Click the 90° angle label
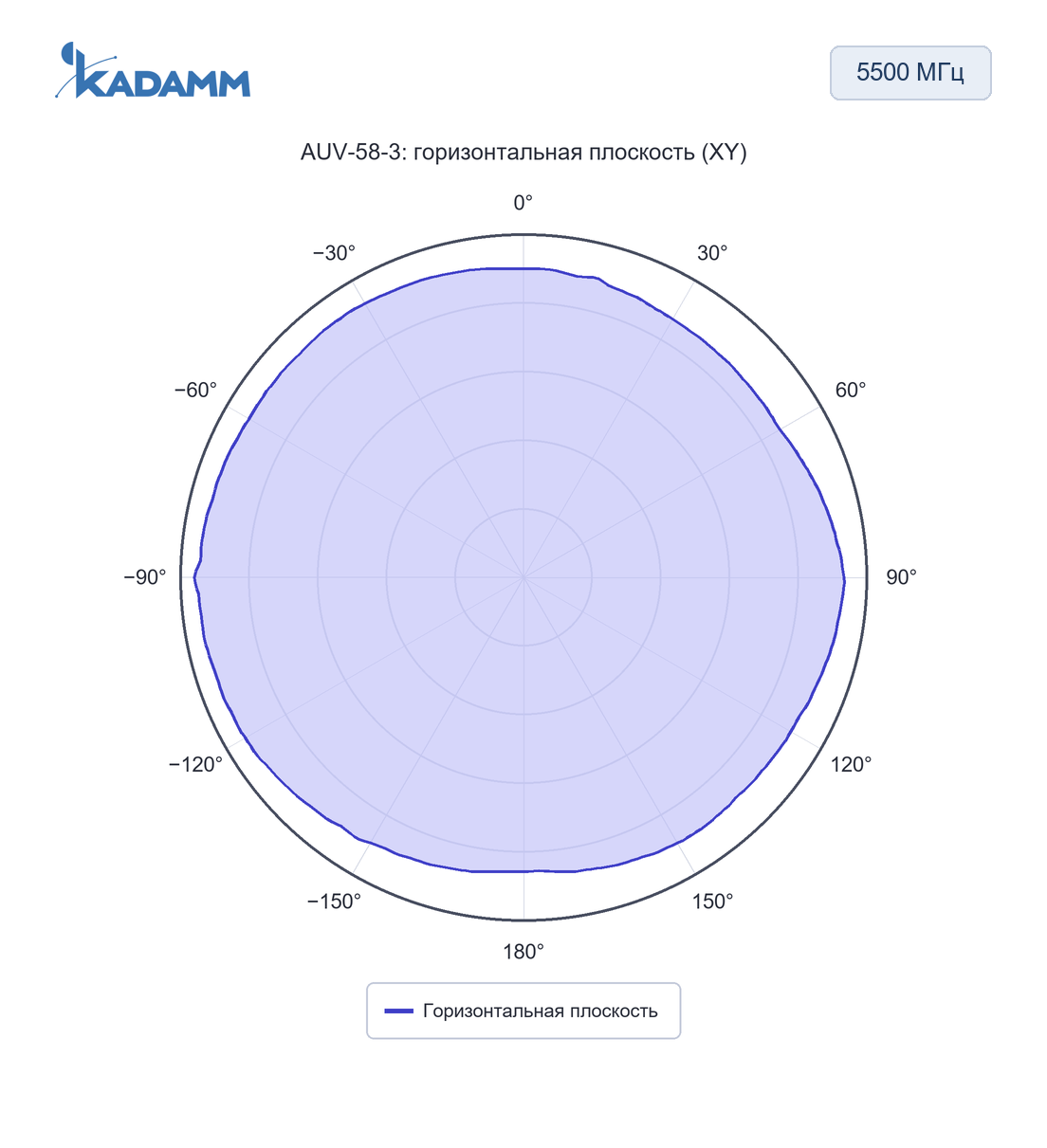Screen dimensions: 1047x1148 [x=901, y=577]
